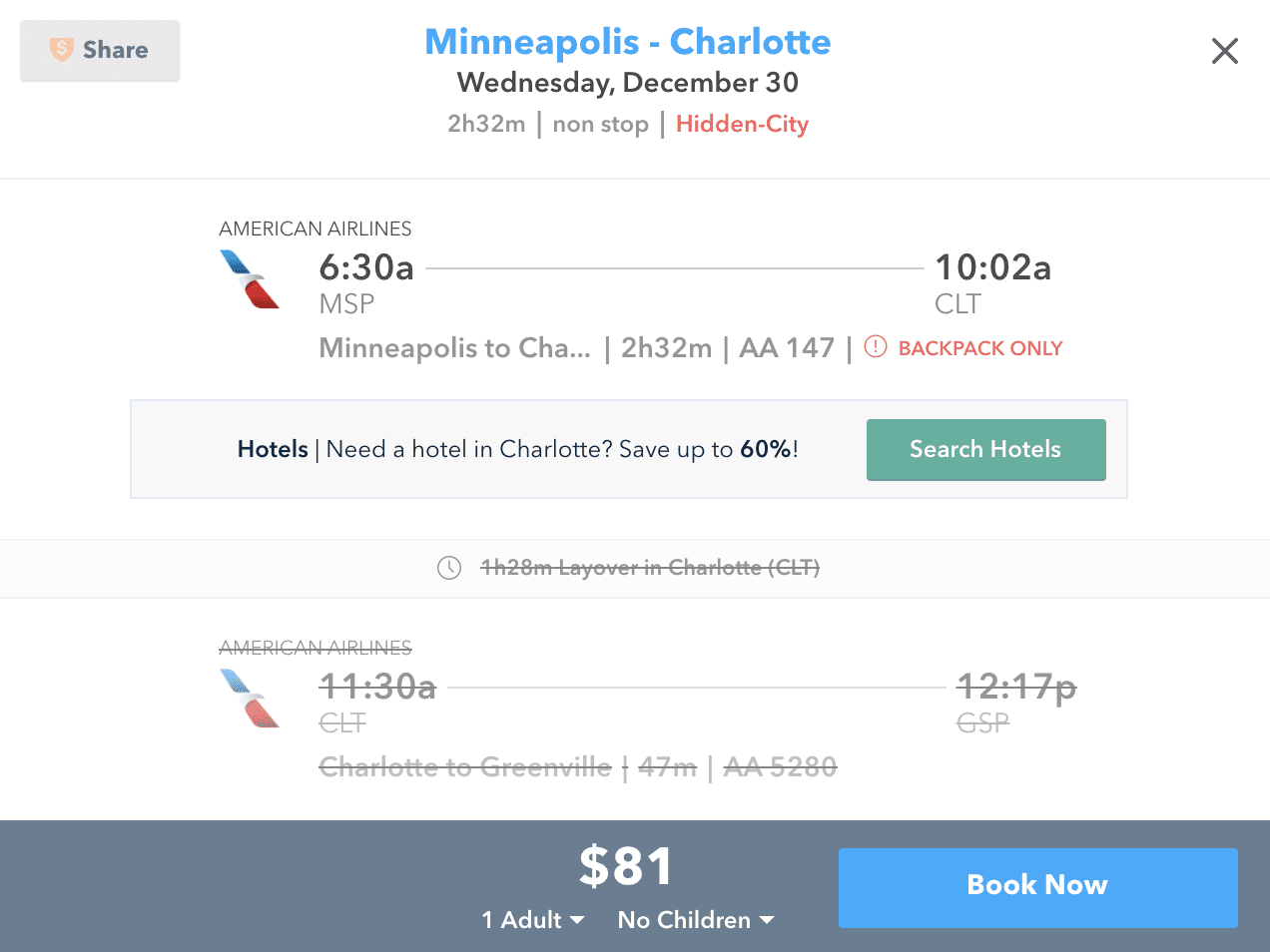Click the American Airlines logo on the MSP flight

point(250,279)
